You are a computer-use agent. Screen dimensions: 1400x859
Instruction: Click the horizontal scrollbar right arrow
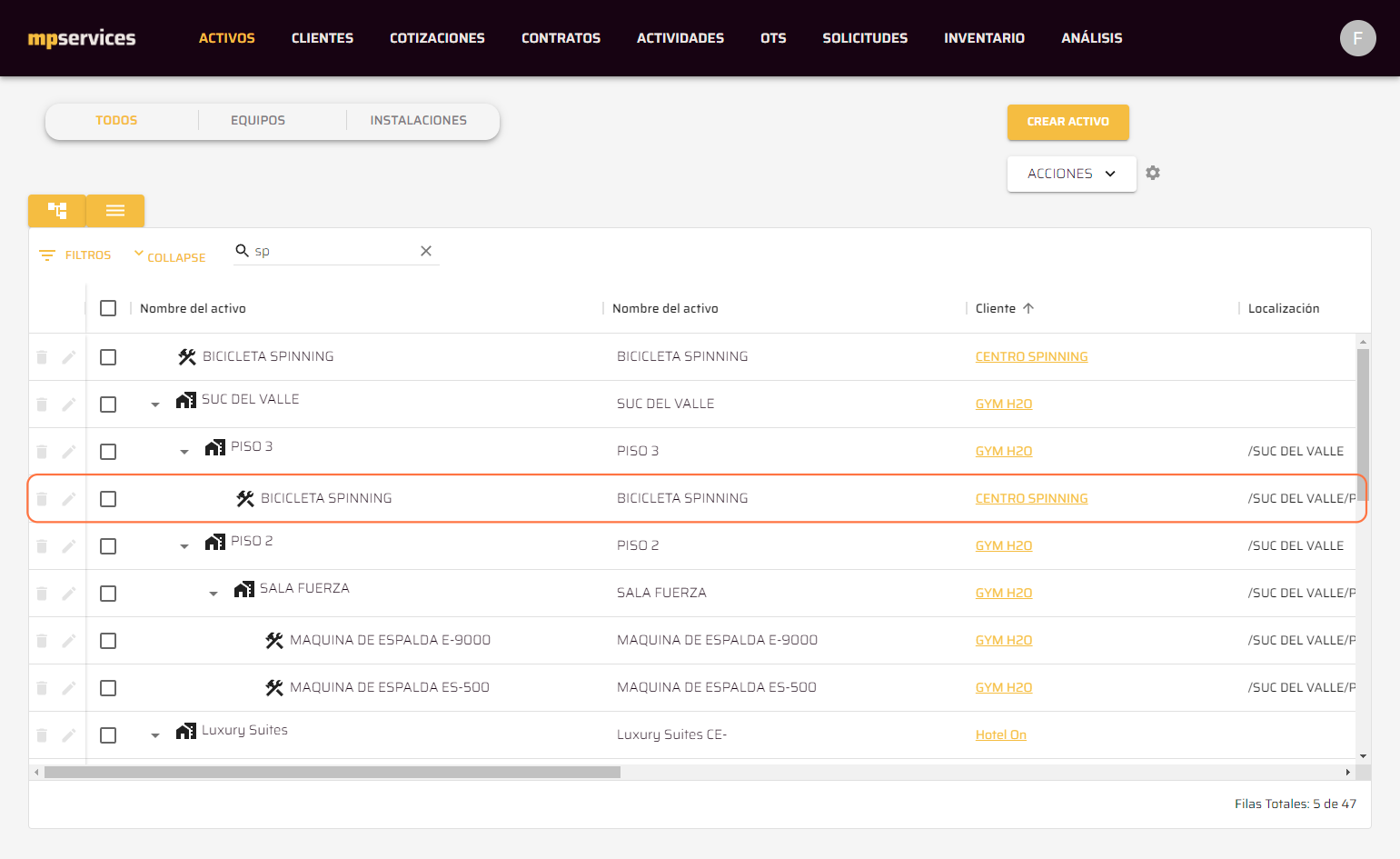(x=1348, y=772)
